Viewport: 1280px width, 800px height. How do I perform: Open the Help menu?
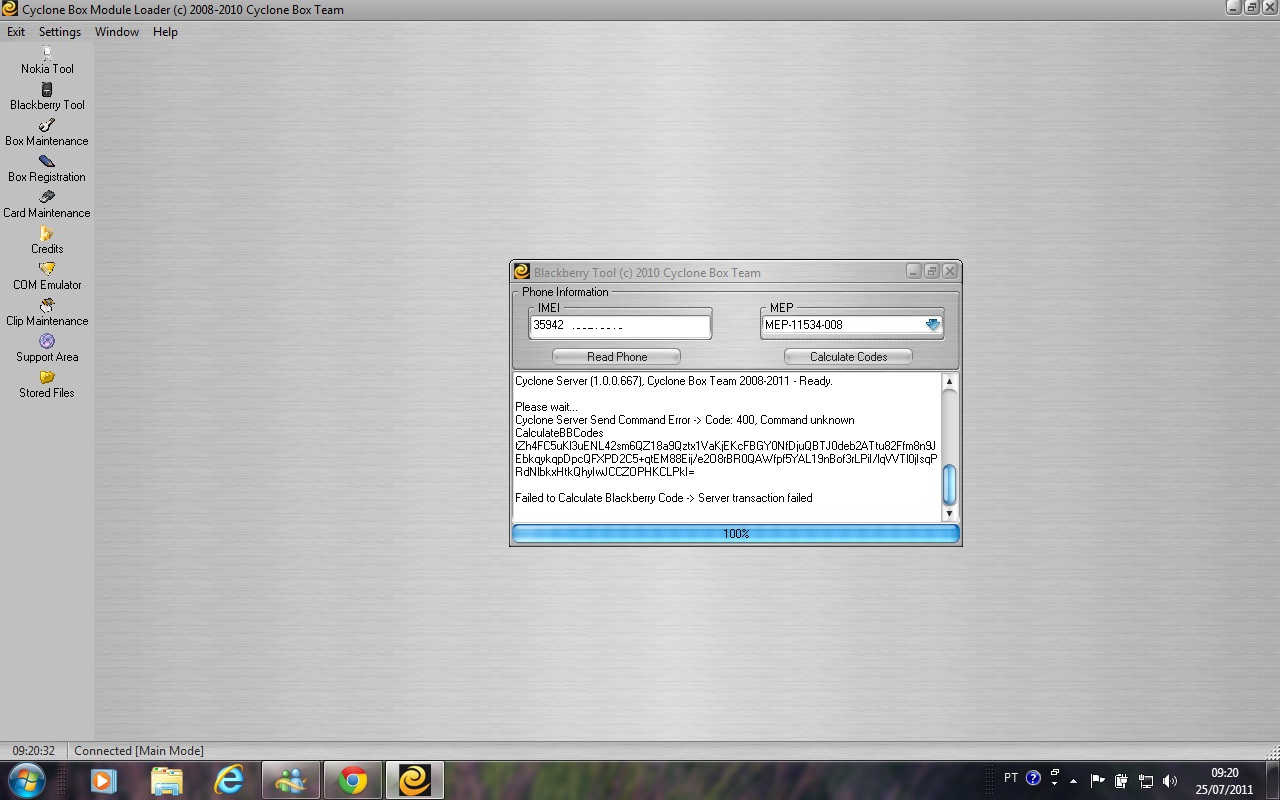click(x=165, y=32)
